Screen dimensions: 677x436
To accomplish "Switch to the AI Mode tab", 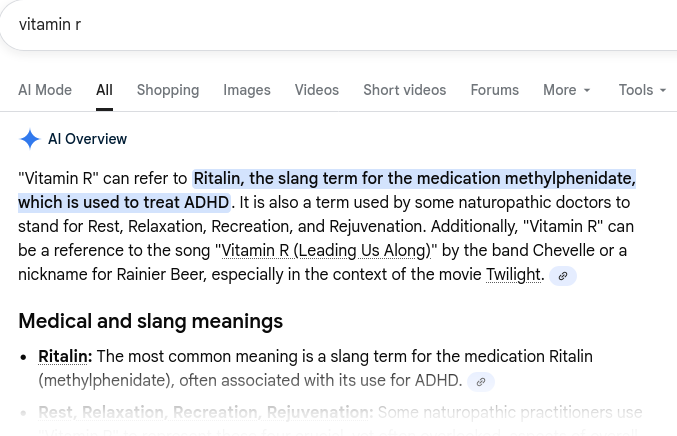I will tap(45, 90).
